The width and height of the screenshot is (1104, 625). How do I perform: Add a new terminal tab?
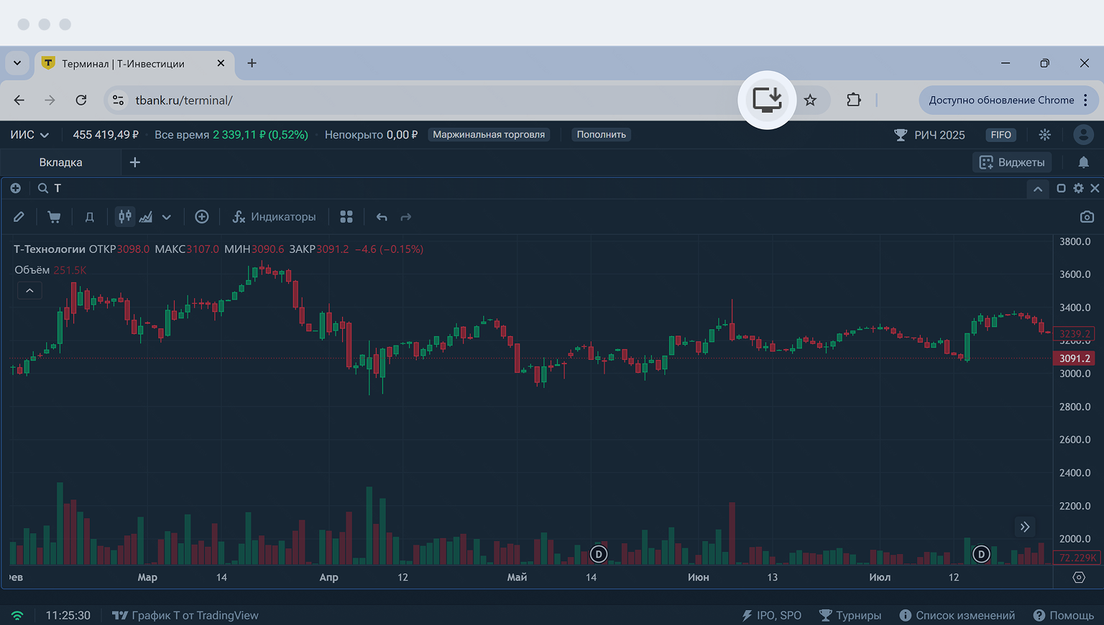tap(135, 162)
